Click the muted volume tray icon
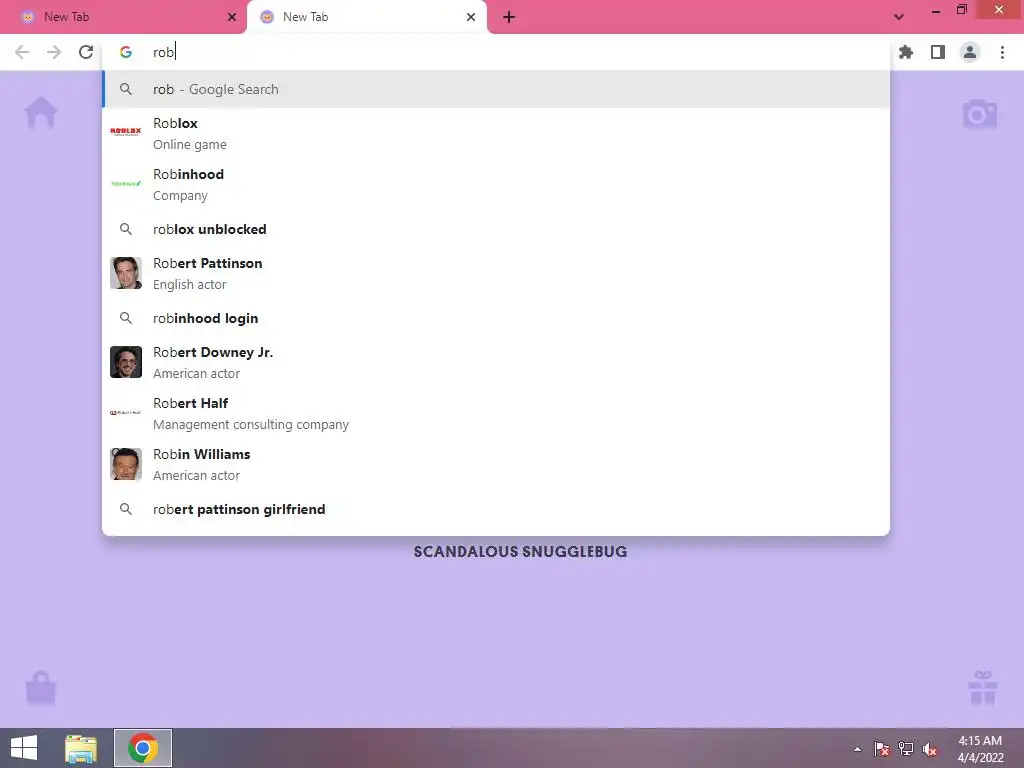Image resolution: width=1024 pixels, height=768 pixels. click(930, 749)
